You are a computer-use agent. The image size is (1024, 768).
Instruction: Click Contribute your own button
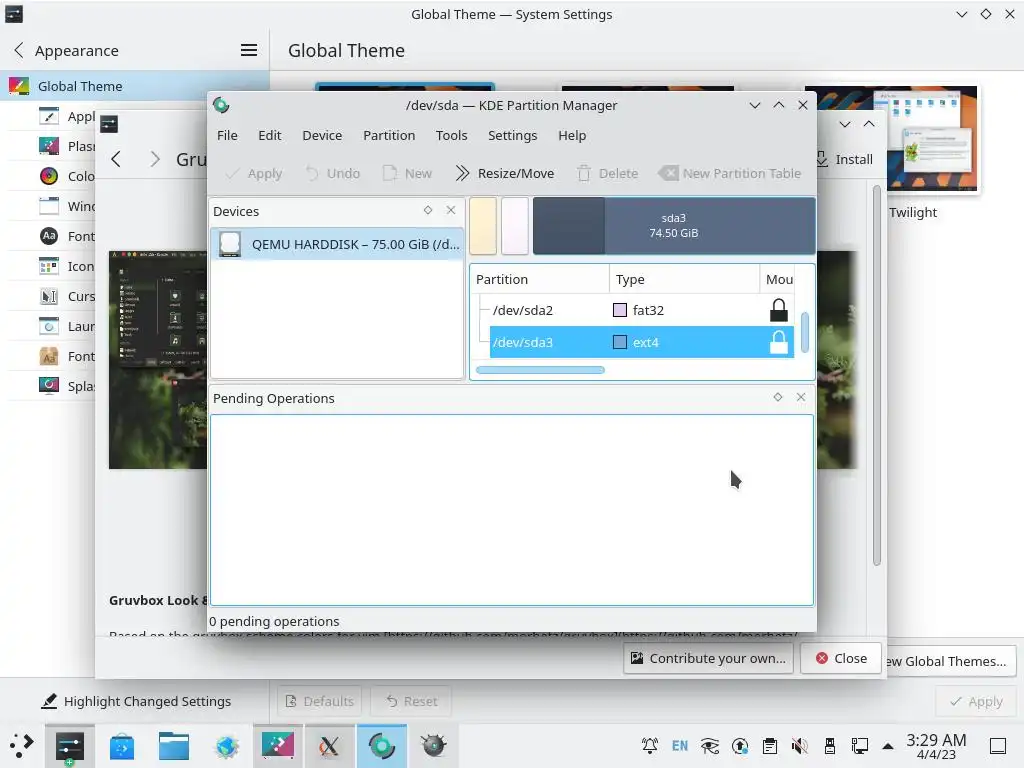point(709,658)
